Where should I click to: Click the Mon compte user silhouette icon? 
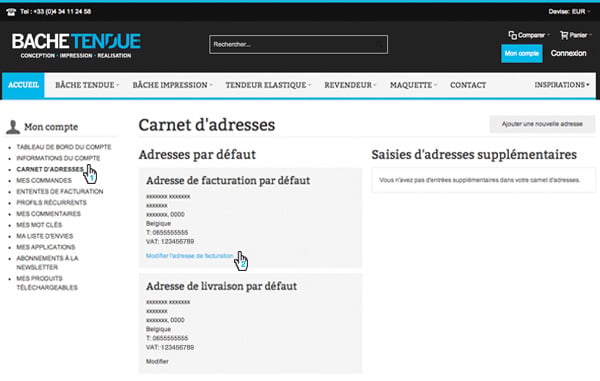[x=13, y=127]
